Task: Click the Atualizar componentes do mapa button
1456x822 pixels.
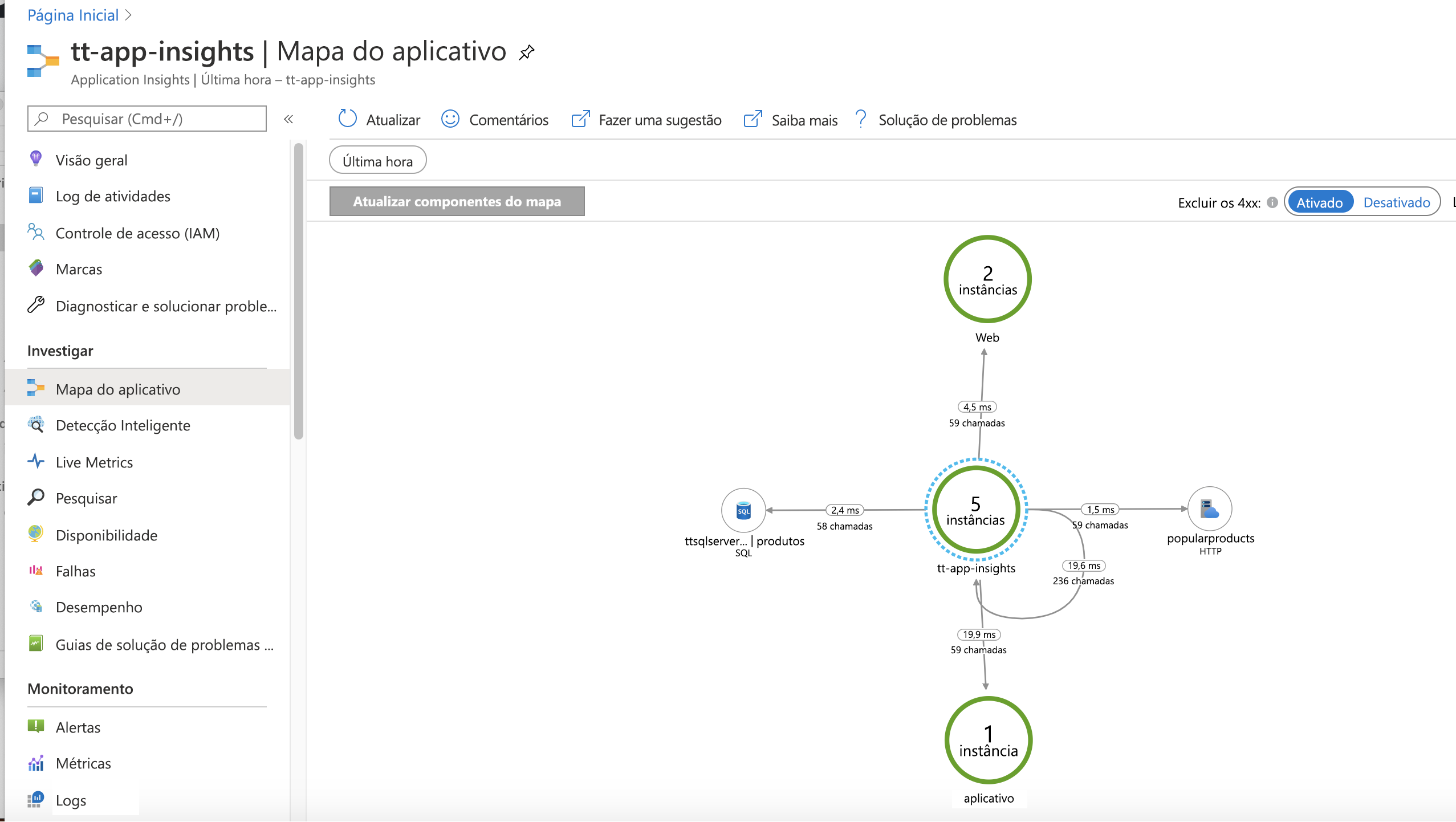Action: [457, 201]
